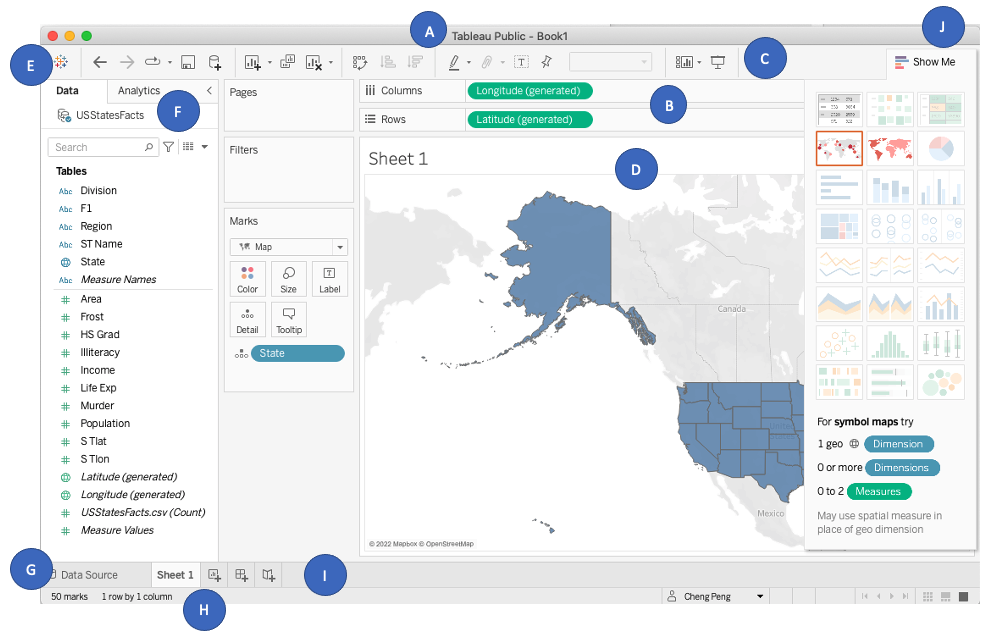Open the show/hide cards dropdown arrow
989x636 pixels.
click(699, 62)
